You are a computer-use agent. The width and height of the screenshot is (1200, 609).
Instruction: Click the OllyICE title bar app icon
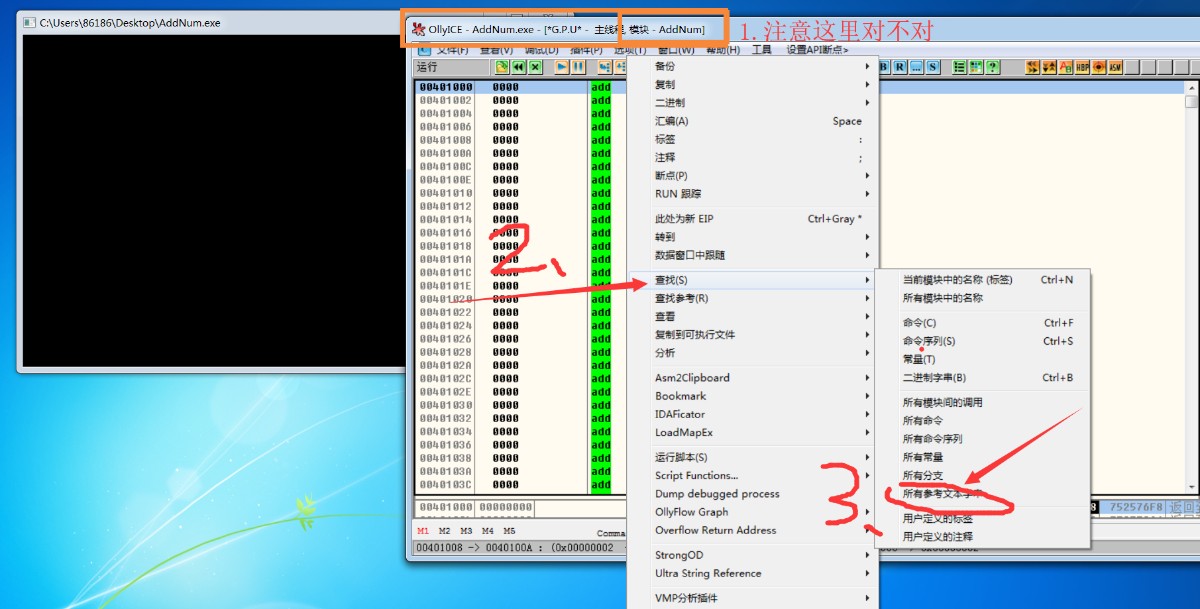point(418,29)
